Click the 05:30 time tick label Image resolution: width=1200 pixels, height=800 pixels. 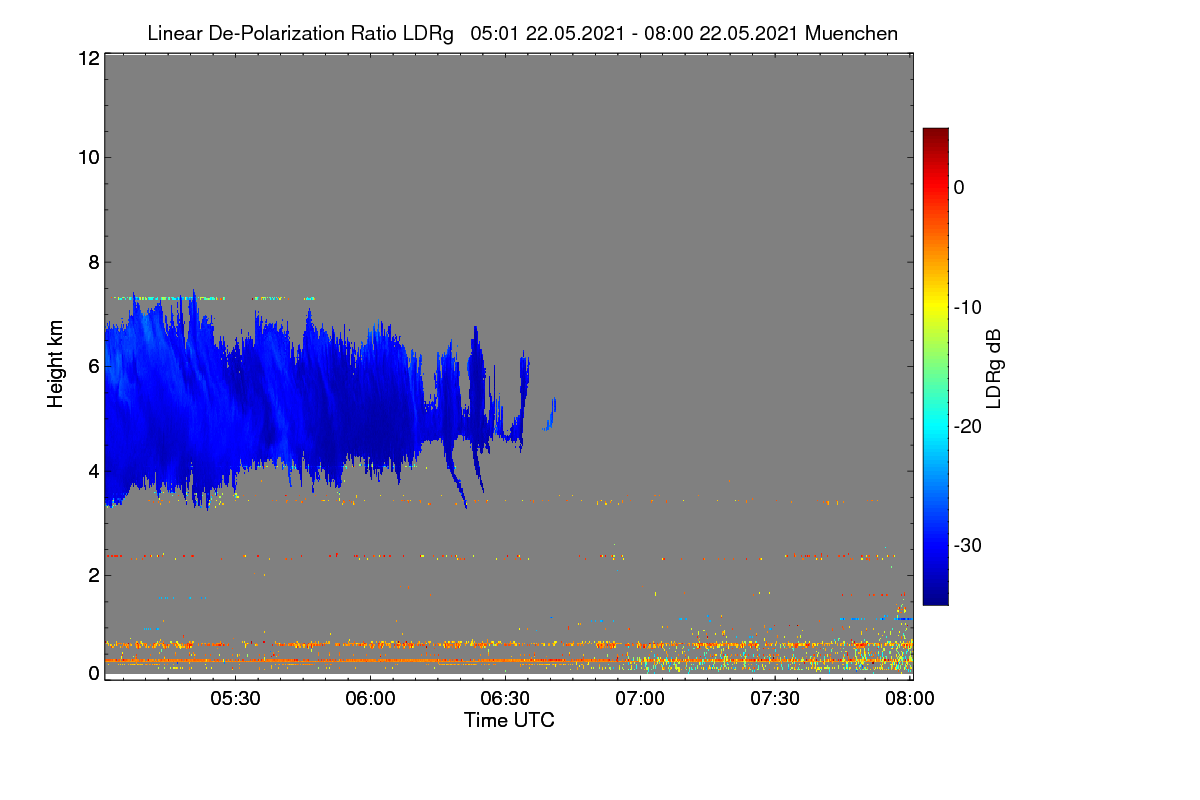pos(235,698)
